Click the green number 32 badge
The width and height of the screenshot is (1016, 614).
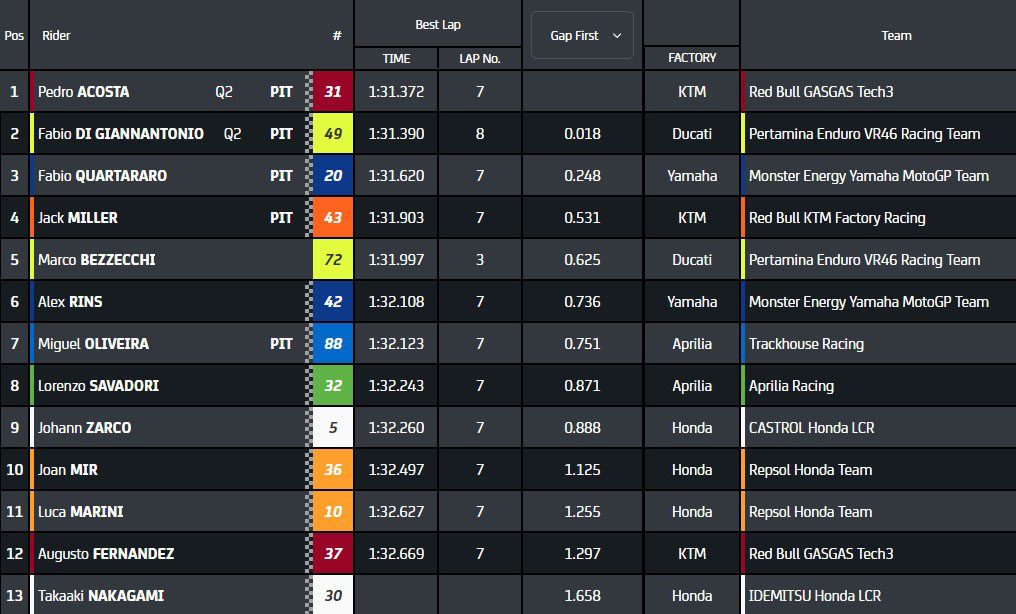[x=333, y=385]
